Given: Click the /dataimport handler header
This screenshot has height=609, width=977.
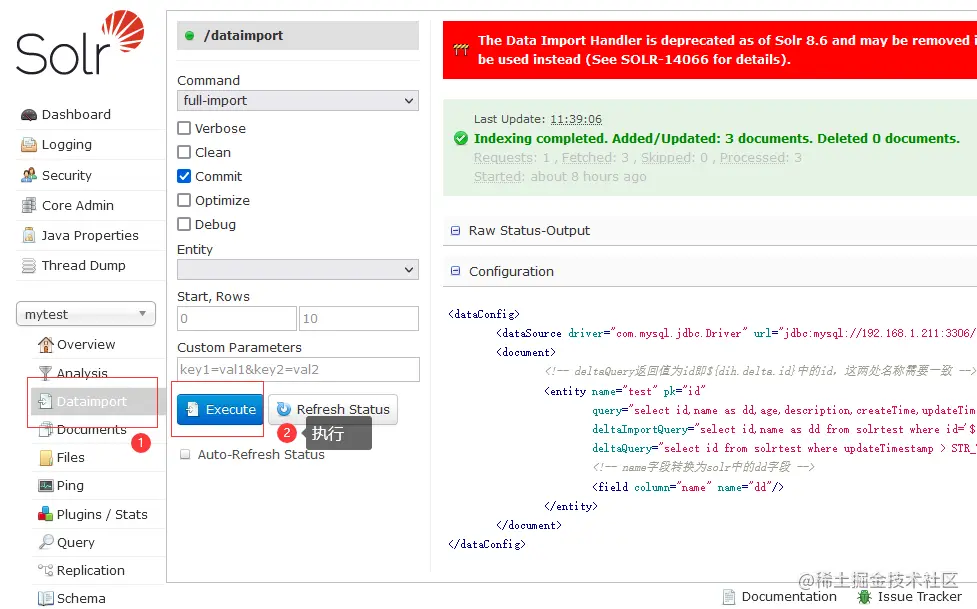Looking at the screenshot, I should tap(298, 36).
